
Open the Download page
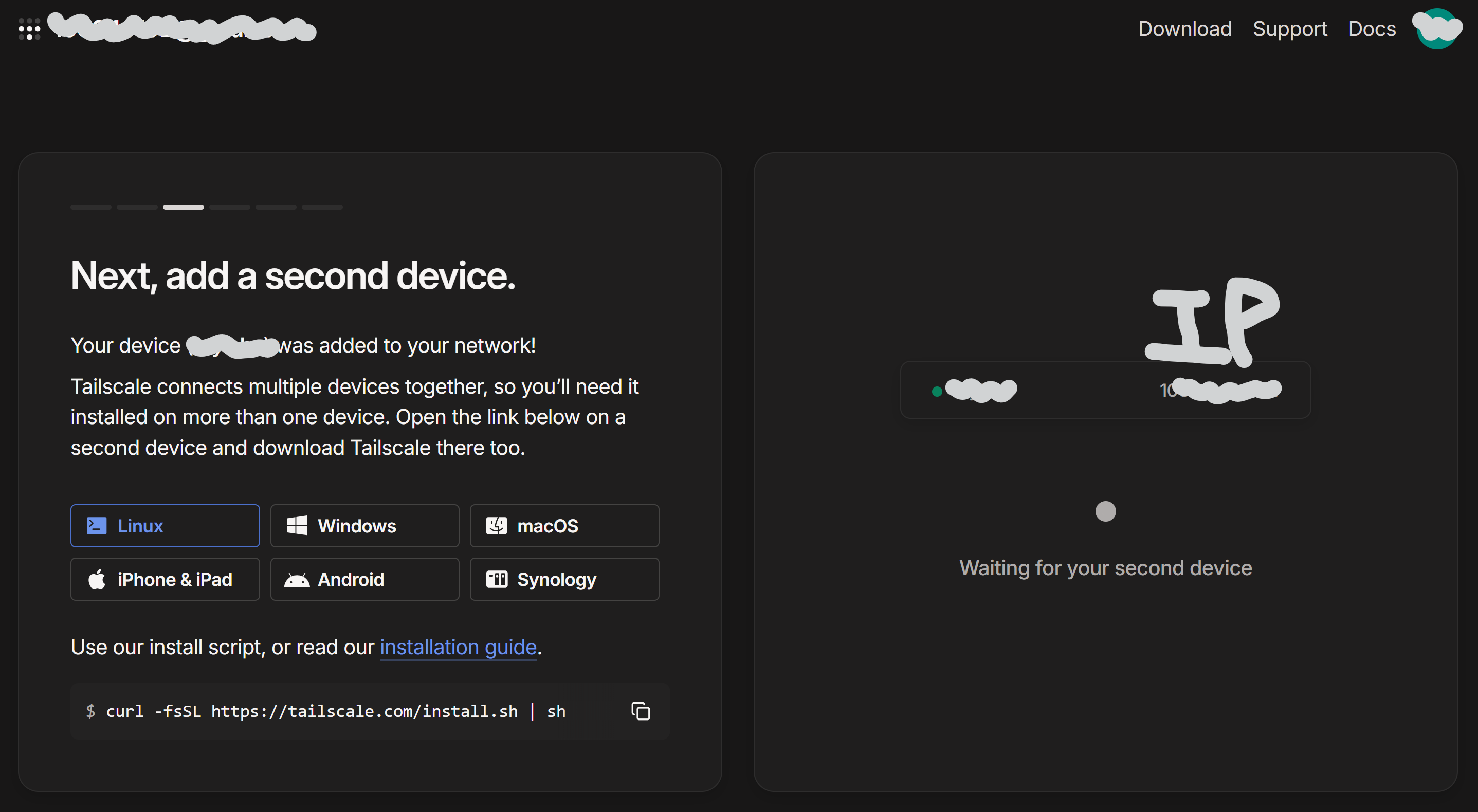1184,29
